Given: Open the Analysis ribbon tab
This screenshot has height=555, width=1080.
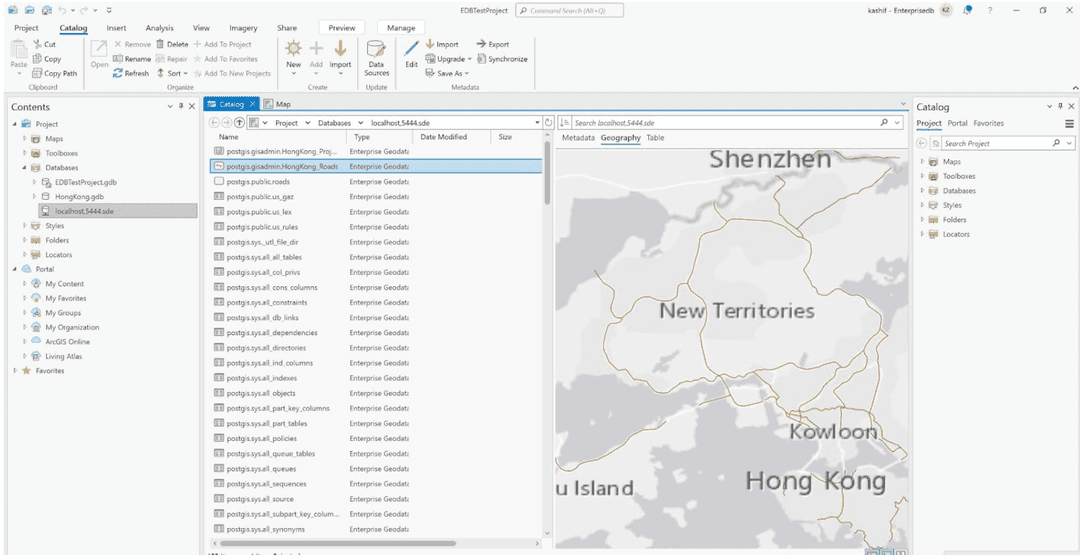Looking at the screenshot, I should click(x=159, y=28).
